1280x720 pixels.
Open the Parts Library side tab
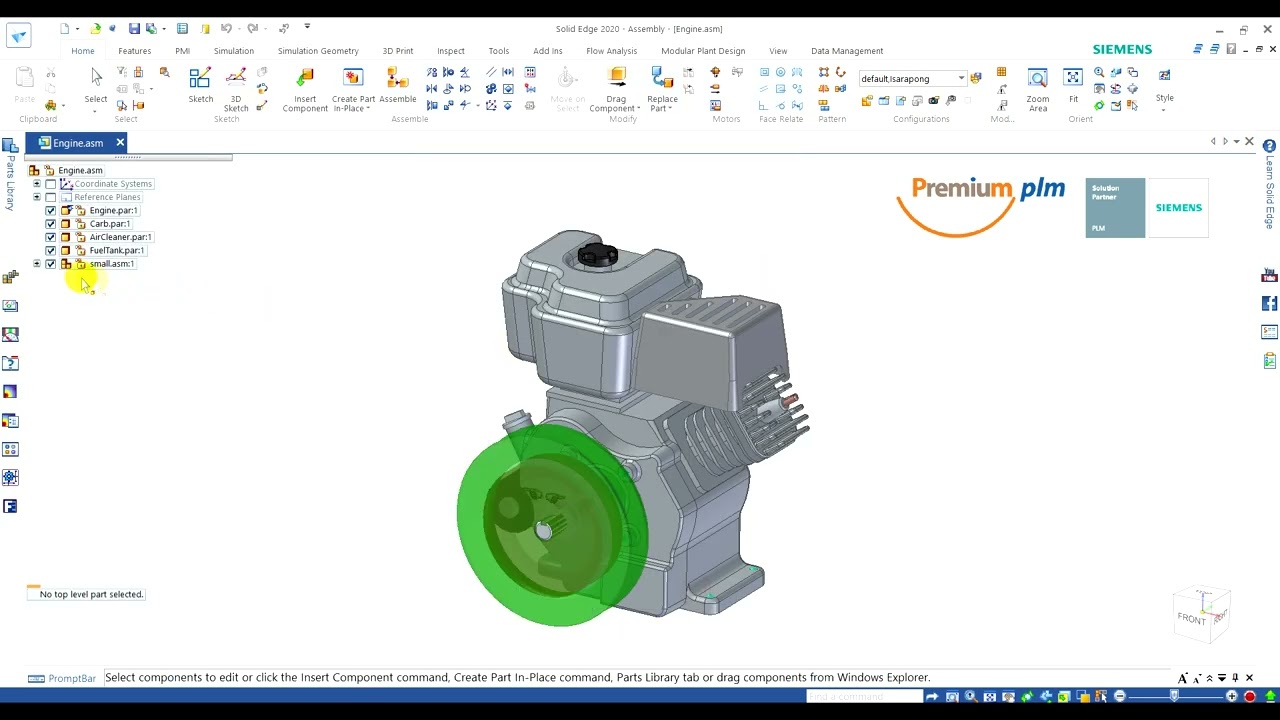click(10, 175)
